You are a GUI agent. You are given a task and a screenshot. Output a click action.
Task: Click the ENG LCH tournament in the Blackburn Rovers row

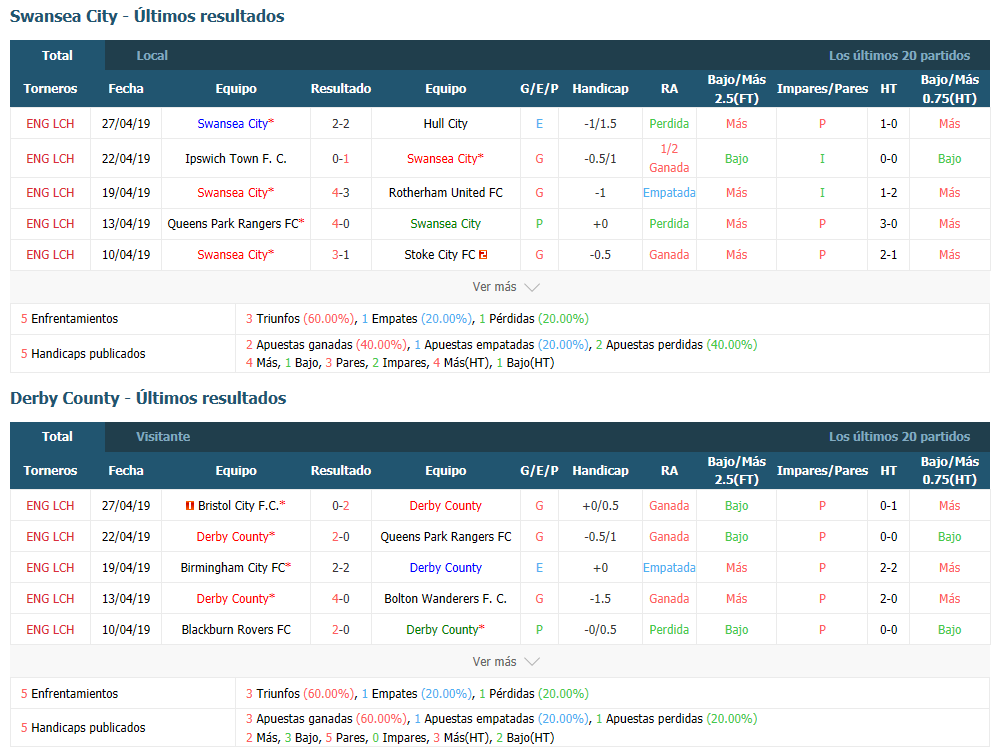(50, 630)
